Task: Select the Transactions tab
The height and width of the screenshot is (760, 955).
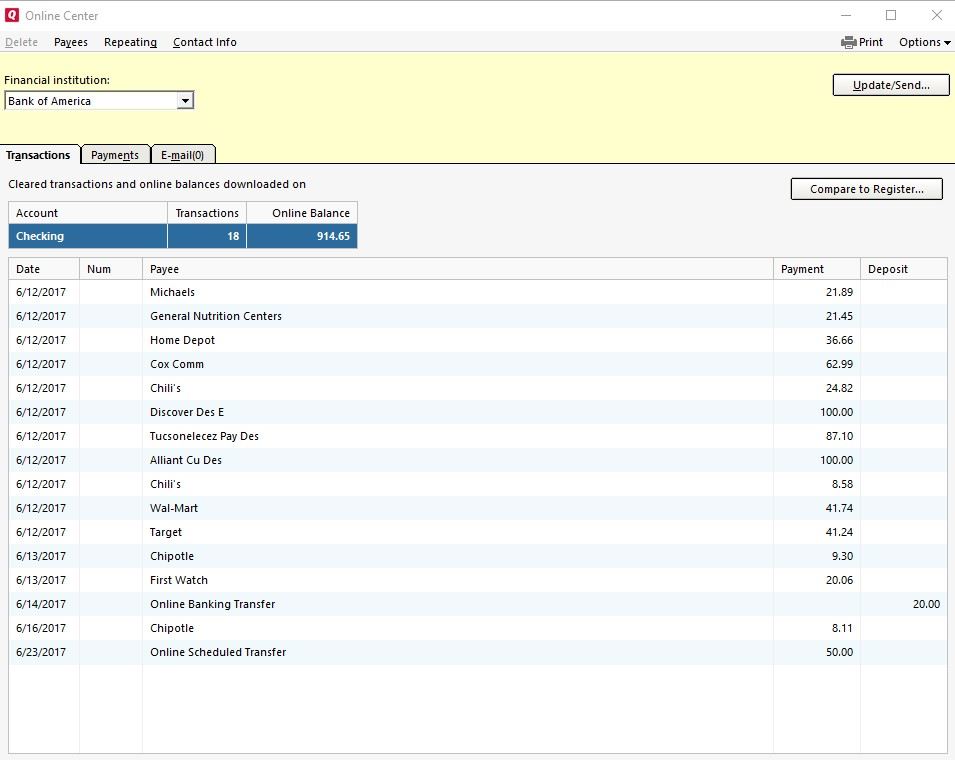Action: point(38,155)
